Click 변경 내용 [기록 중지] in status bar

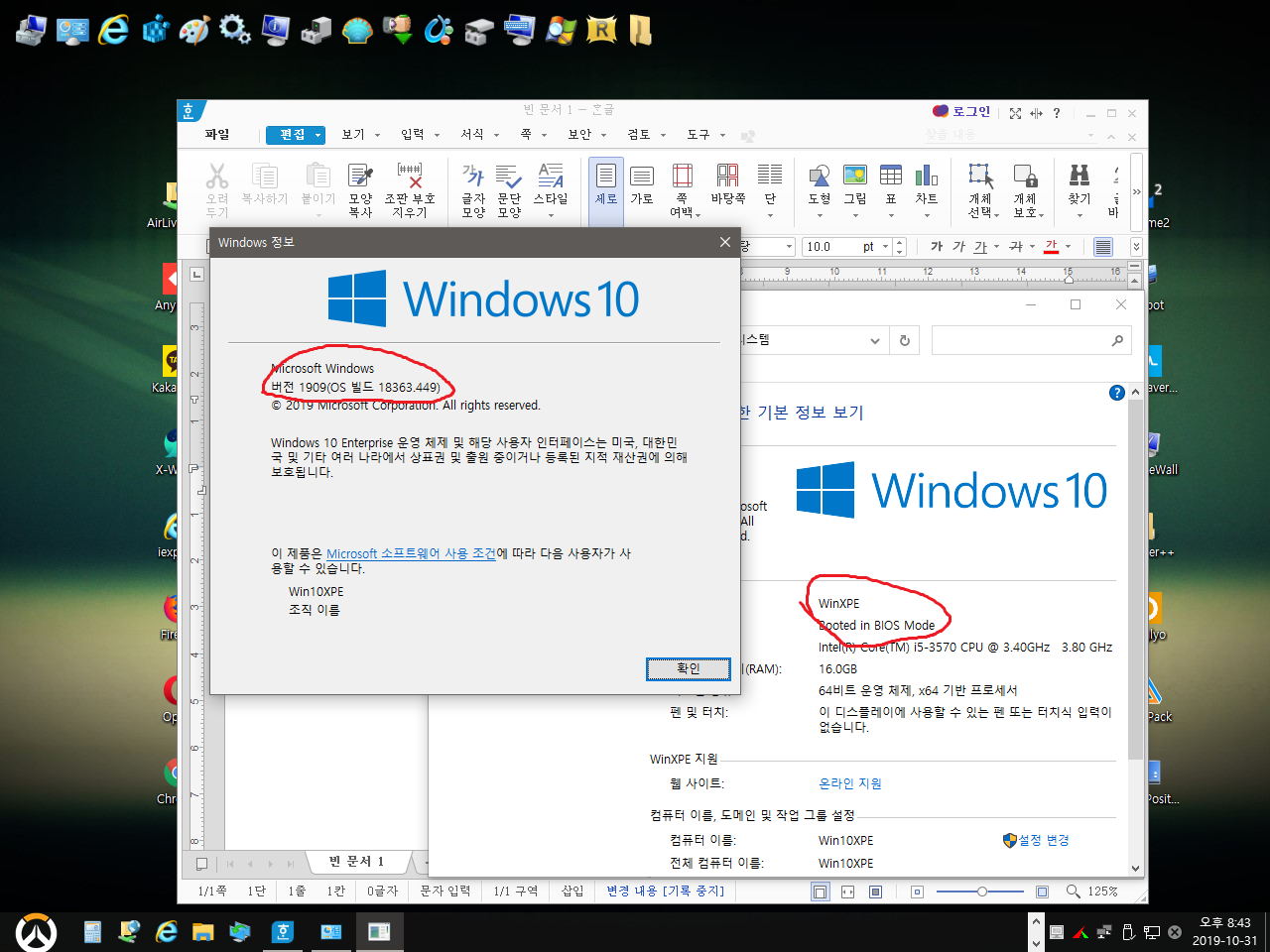(666, 891)
